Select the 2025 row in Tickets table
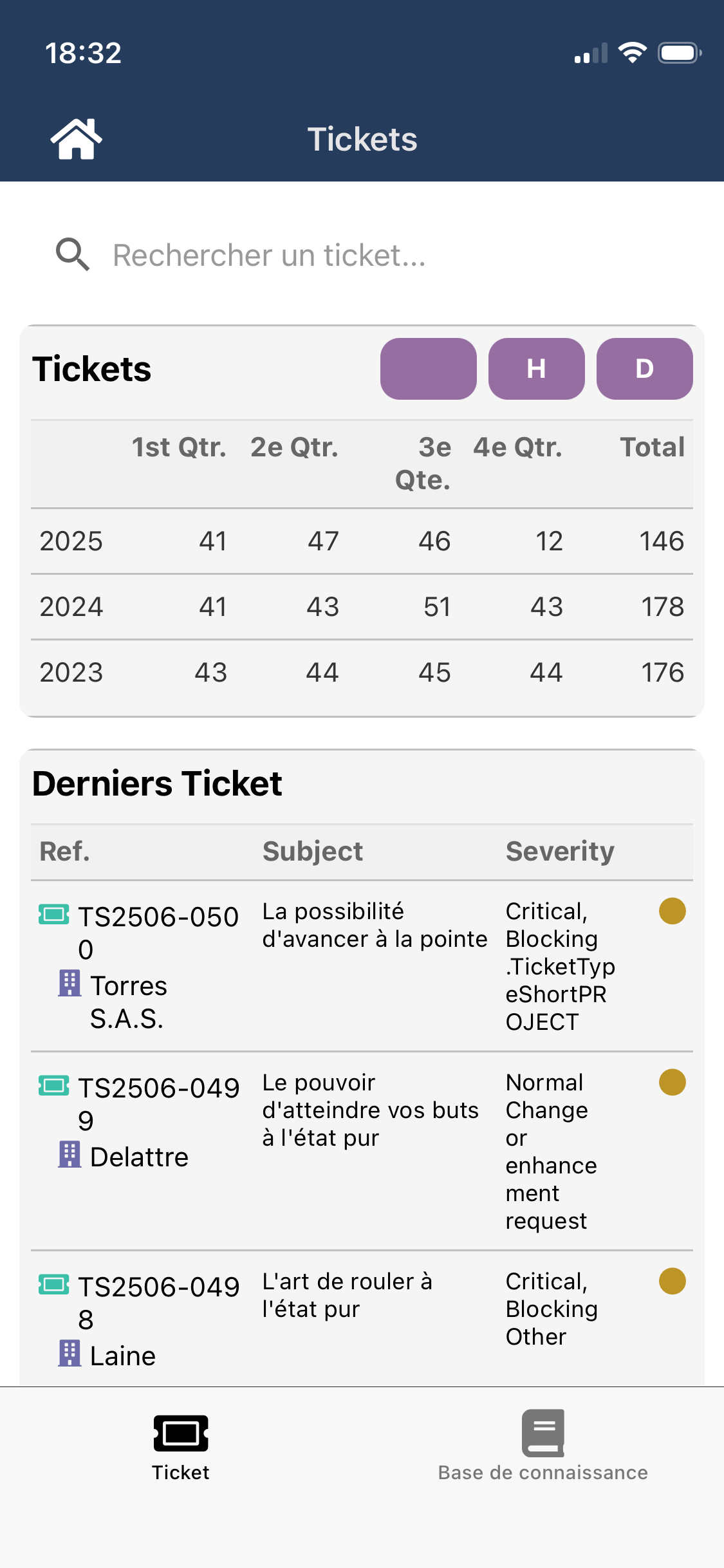724x1568 pixels. (x=71, y=541)
